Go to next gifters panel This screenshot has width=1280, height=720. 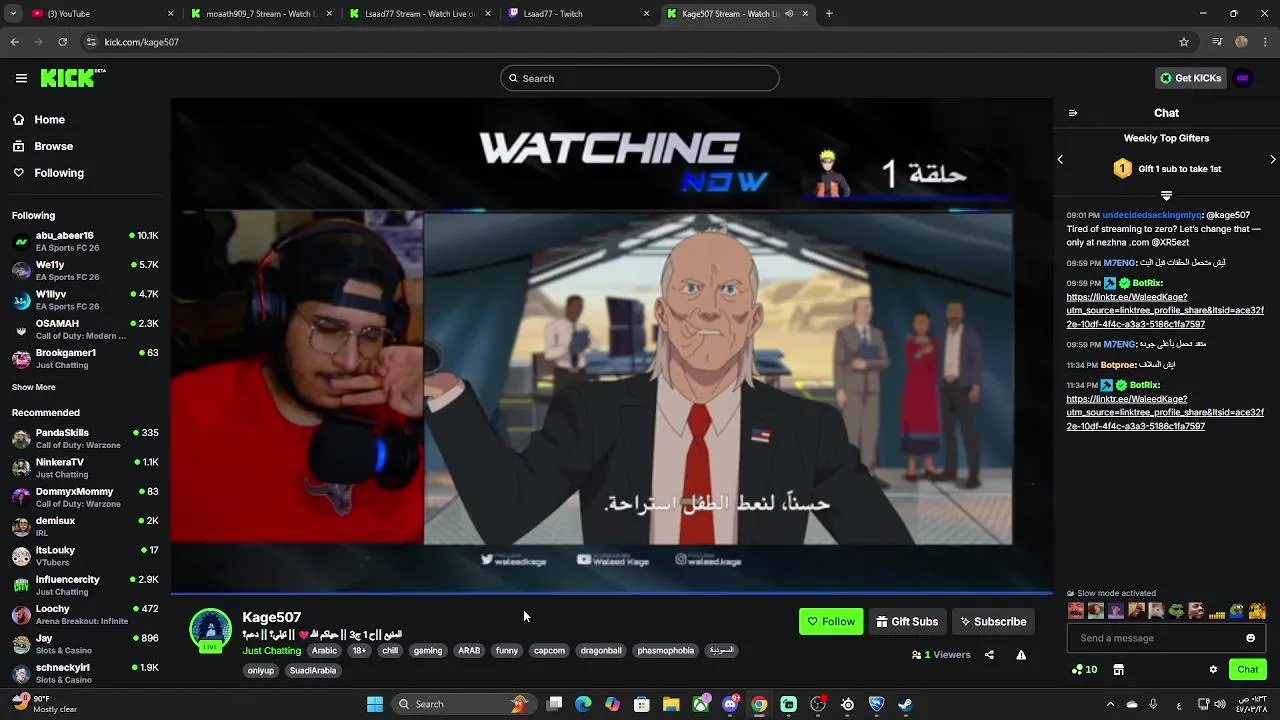click(x=1273, y=159)
